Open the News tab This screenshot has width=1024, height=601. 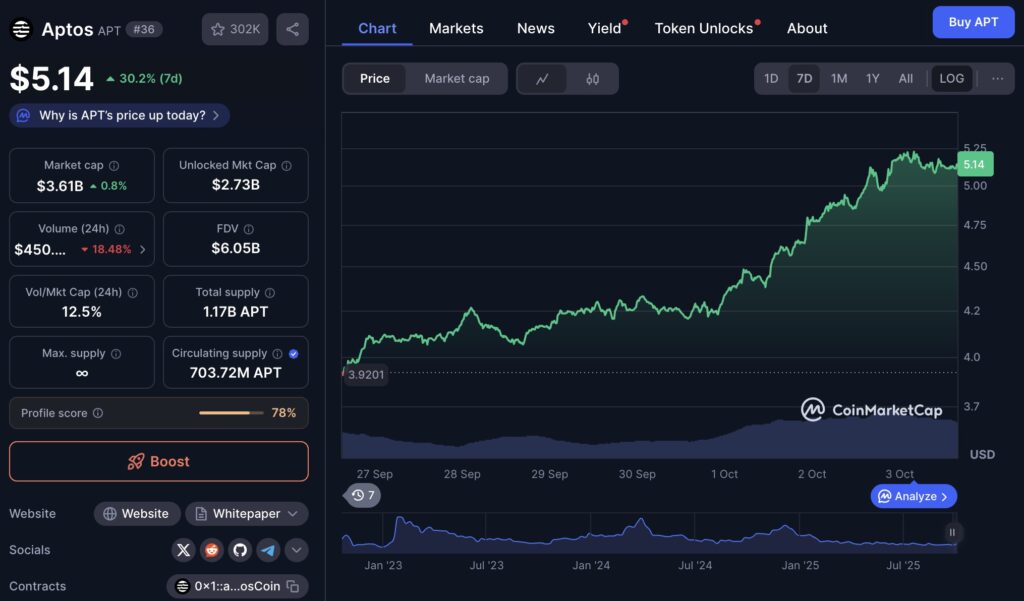[x=536, y=28]
